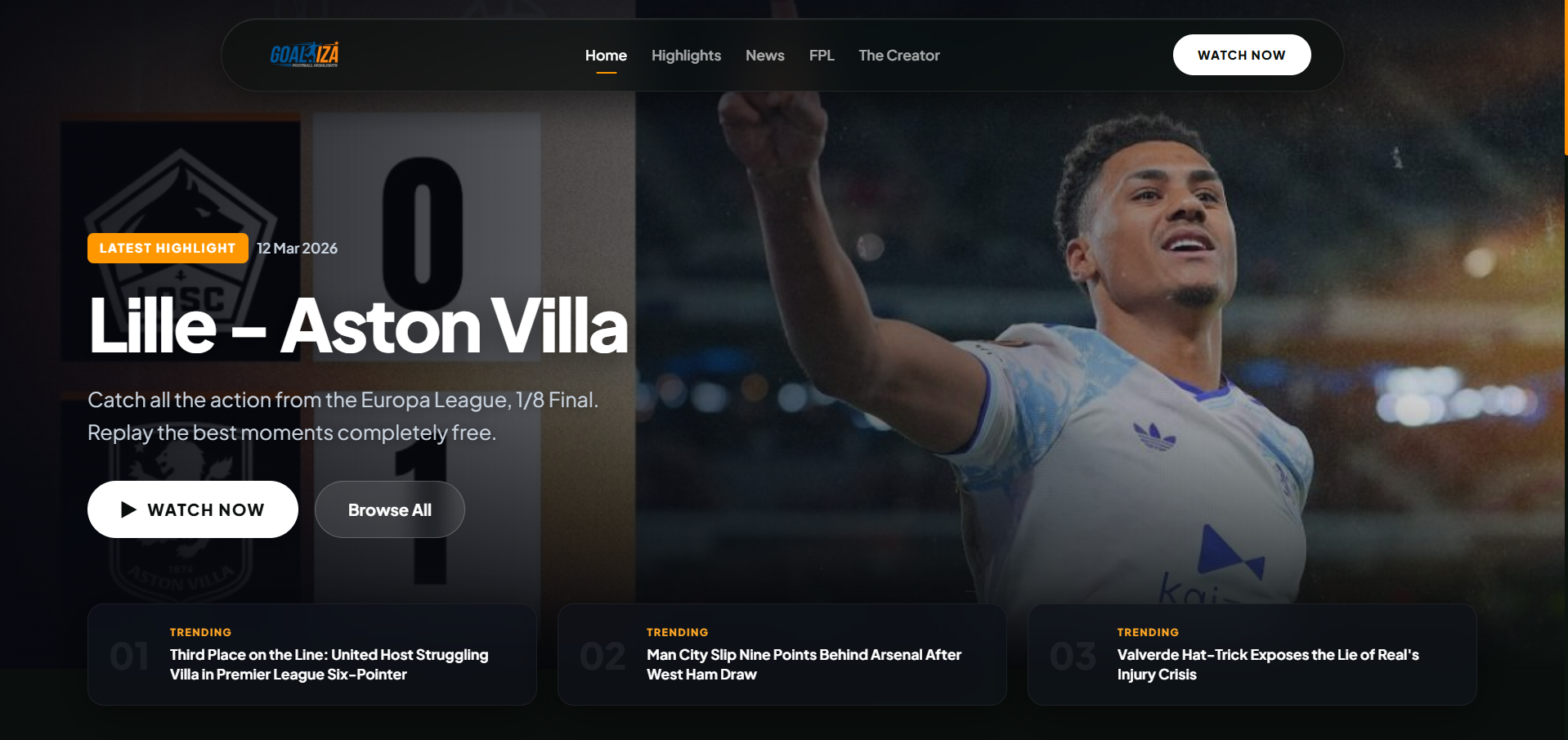Image resolution: width=1568 pixels, height=740 pixels.
Task: Click the 03 trending card number
Action: pos(1073,657)
